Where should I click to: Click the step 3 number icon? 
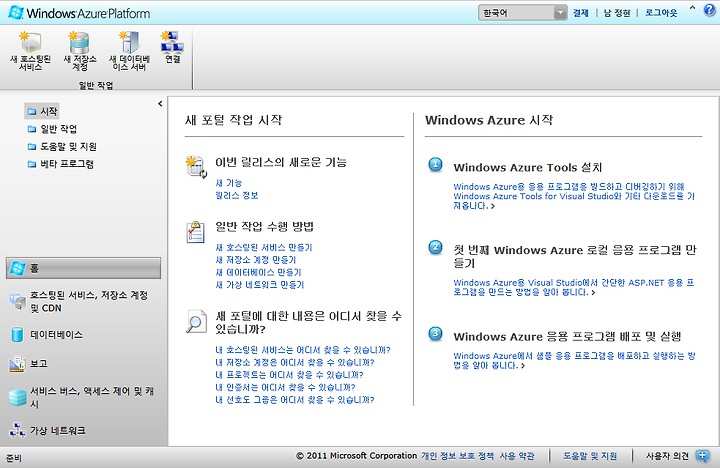coord(435,333)
